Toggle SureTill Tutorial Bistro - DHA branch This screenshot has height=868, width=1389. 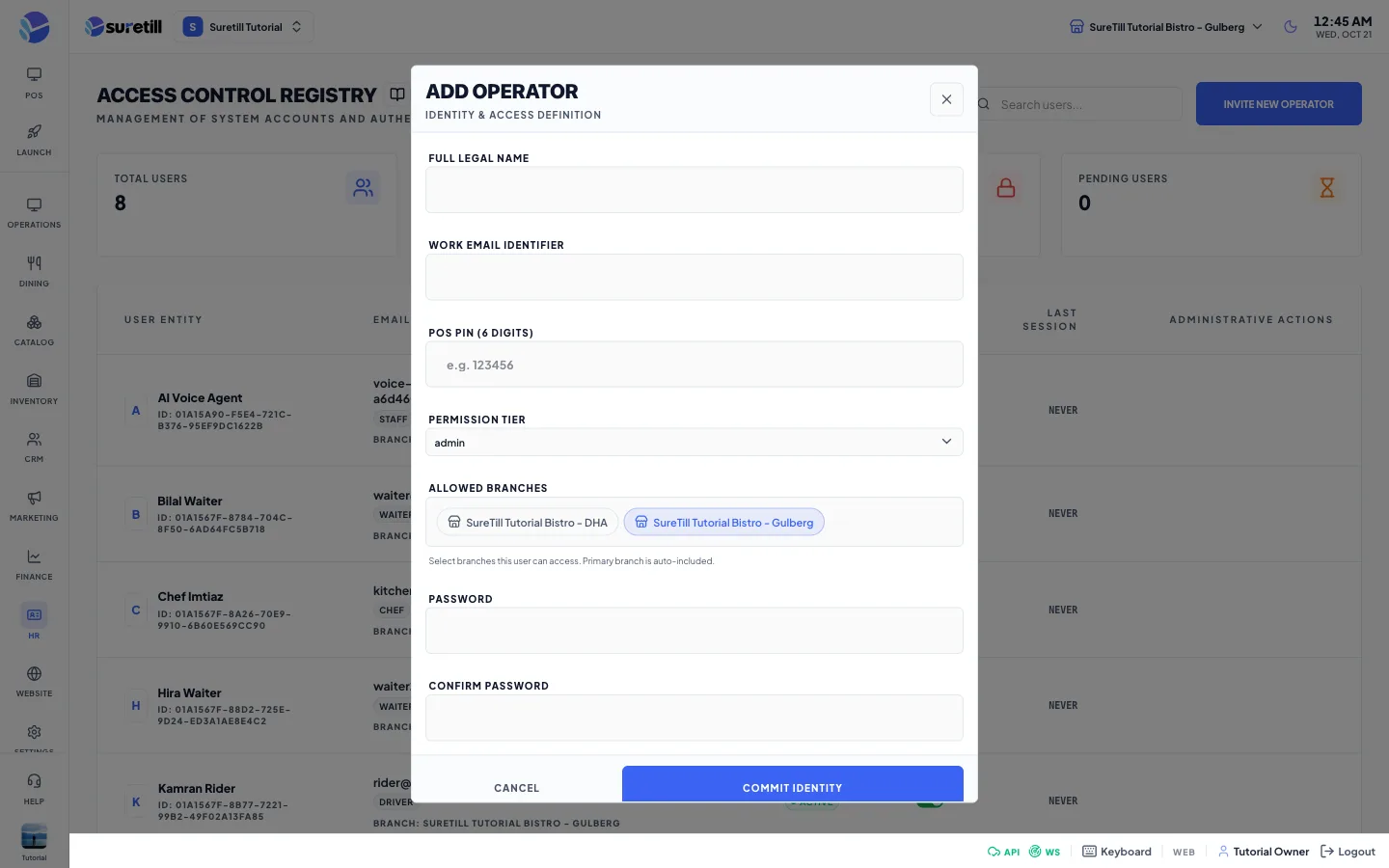click(x=528, y=523)
